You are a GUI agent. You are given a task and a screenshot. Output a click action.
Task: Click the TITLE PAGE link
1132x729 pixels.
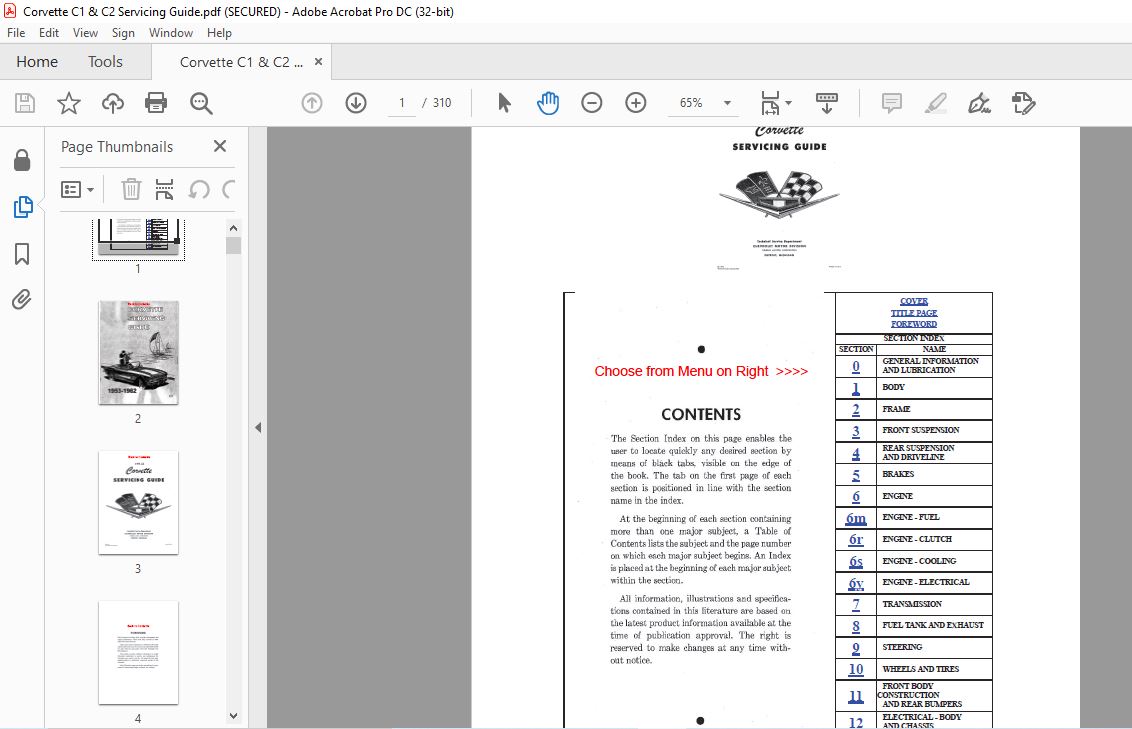coord(914,313)
